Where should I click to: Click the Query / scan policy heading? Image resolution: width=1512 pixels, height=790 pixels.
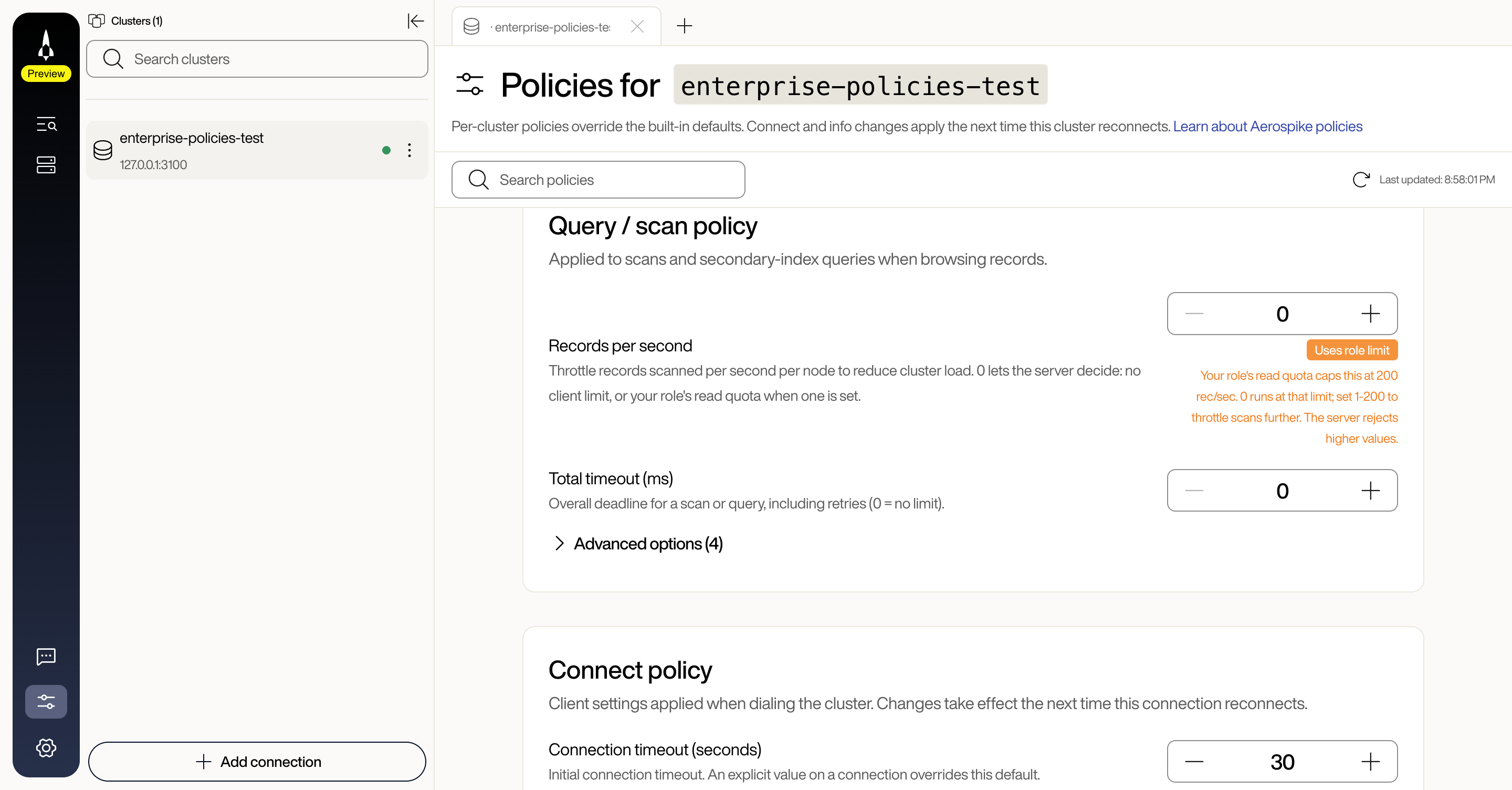(653, 226)
